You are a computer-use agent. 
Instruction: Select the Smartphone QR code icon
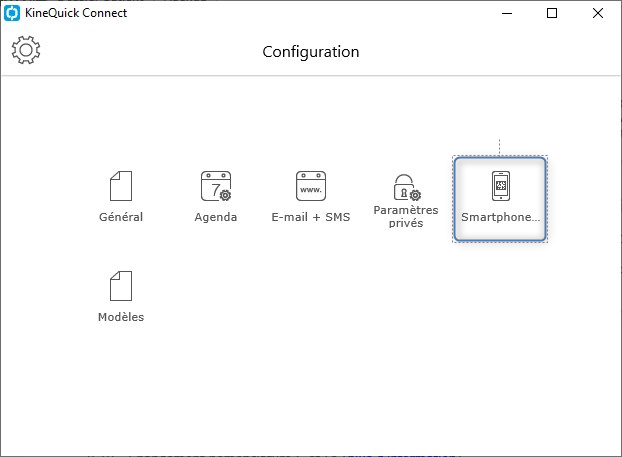point(501,186)
